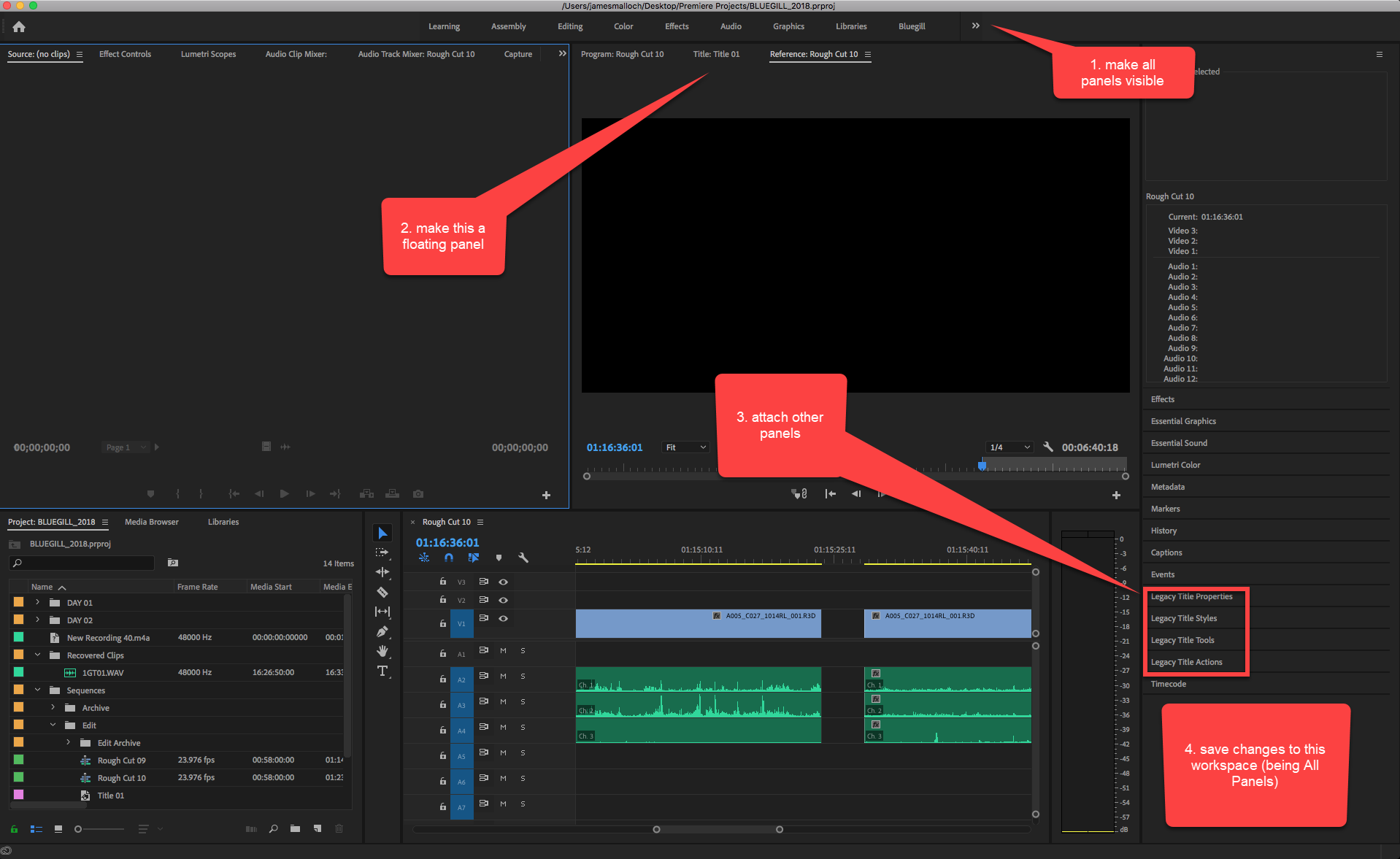Screen dimensions: 1400x859
Task: Open the Media Browser tab
Action: click(151, 522)
